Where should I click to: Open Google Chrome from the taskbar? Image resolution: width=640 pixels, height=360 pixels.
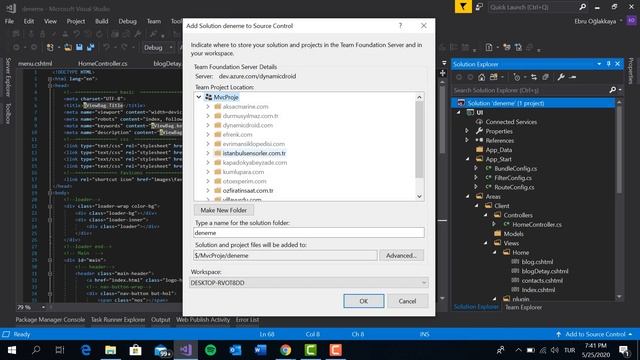286,350
